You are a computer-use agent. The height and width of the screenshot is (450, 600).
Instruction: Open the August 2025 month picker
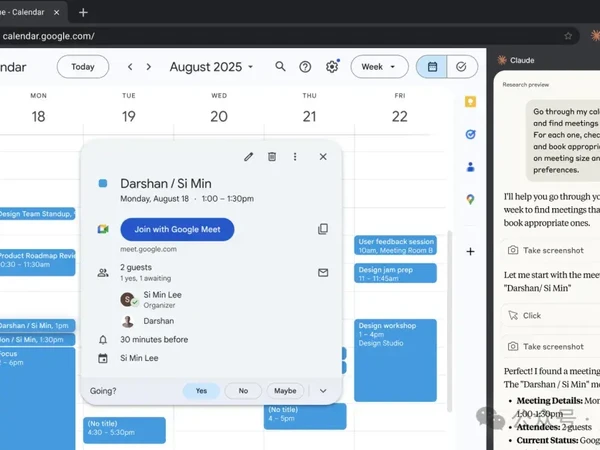212,67
